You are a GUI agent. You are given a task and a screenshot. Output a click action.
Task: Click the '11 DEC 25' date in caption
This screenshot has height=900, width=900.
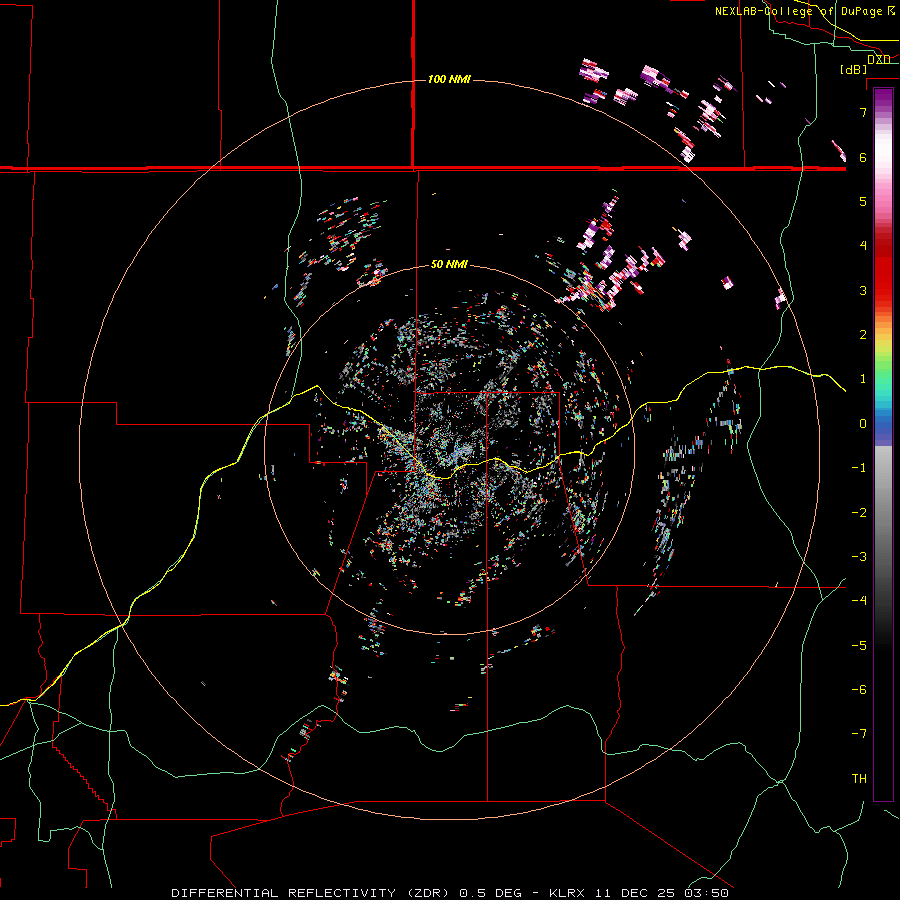tap(635, 893)
